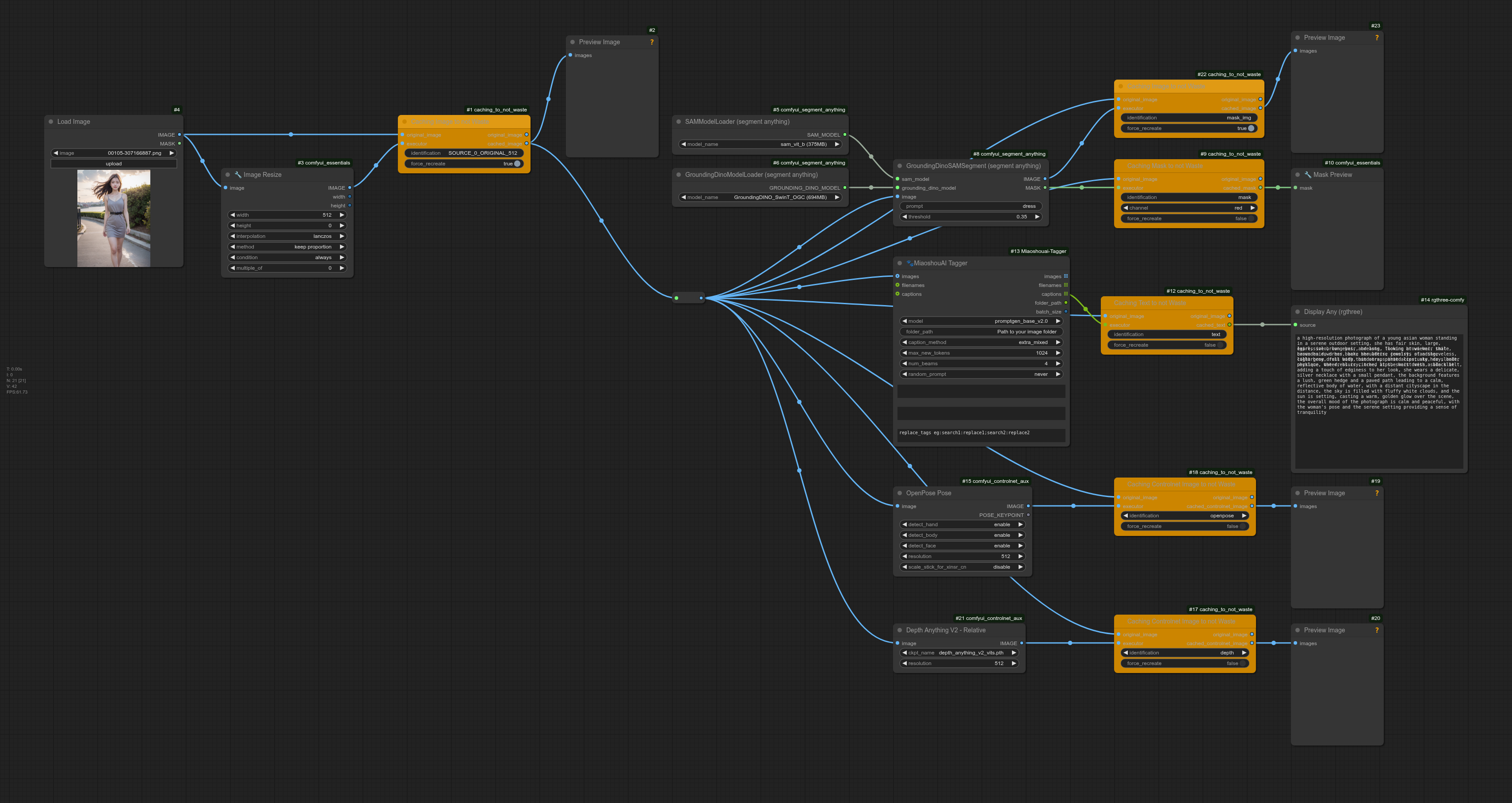The image size is (1512, 803).
Task: Click the question mark on Preview Image #2
Action: pyautogui.click(x=652, y=42)
